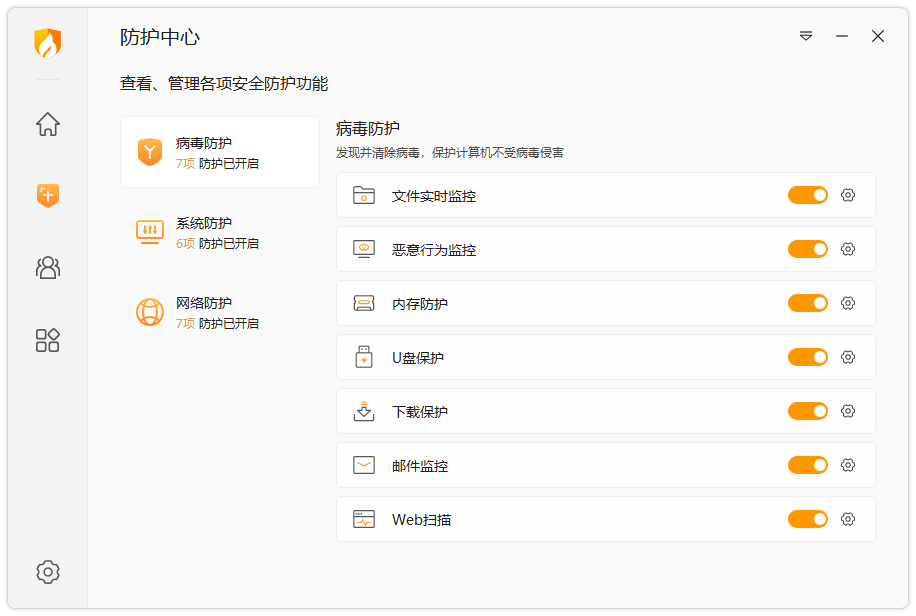This screenshot has width=916, height=616.
Task: Click the sidebar account icon
Action: click(x=47, y=268)
